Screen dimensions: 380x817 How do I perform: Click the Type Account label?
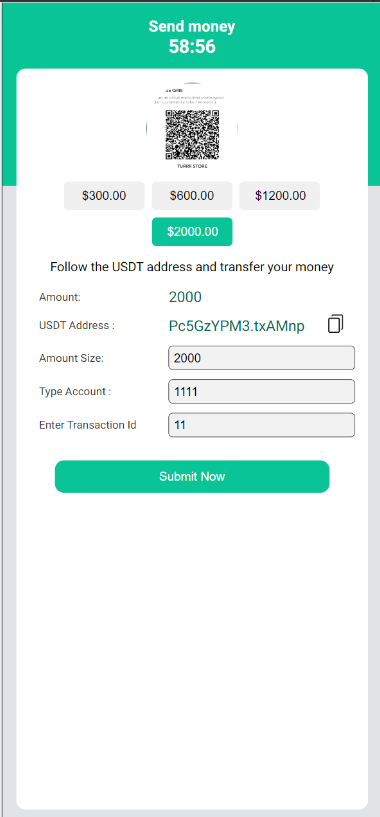(75, 392)
